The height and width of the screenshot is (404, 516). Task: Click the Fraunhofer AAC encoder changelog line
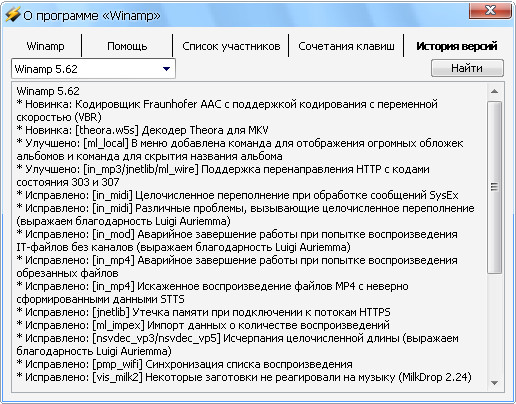point(227,104)
